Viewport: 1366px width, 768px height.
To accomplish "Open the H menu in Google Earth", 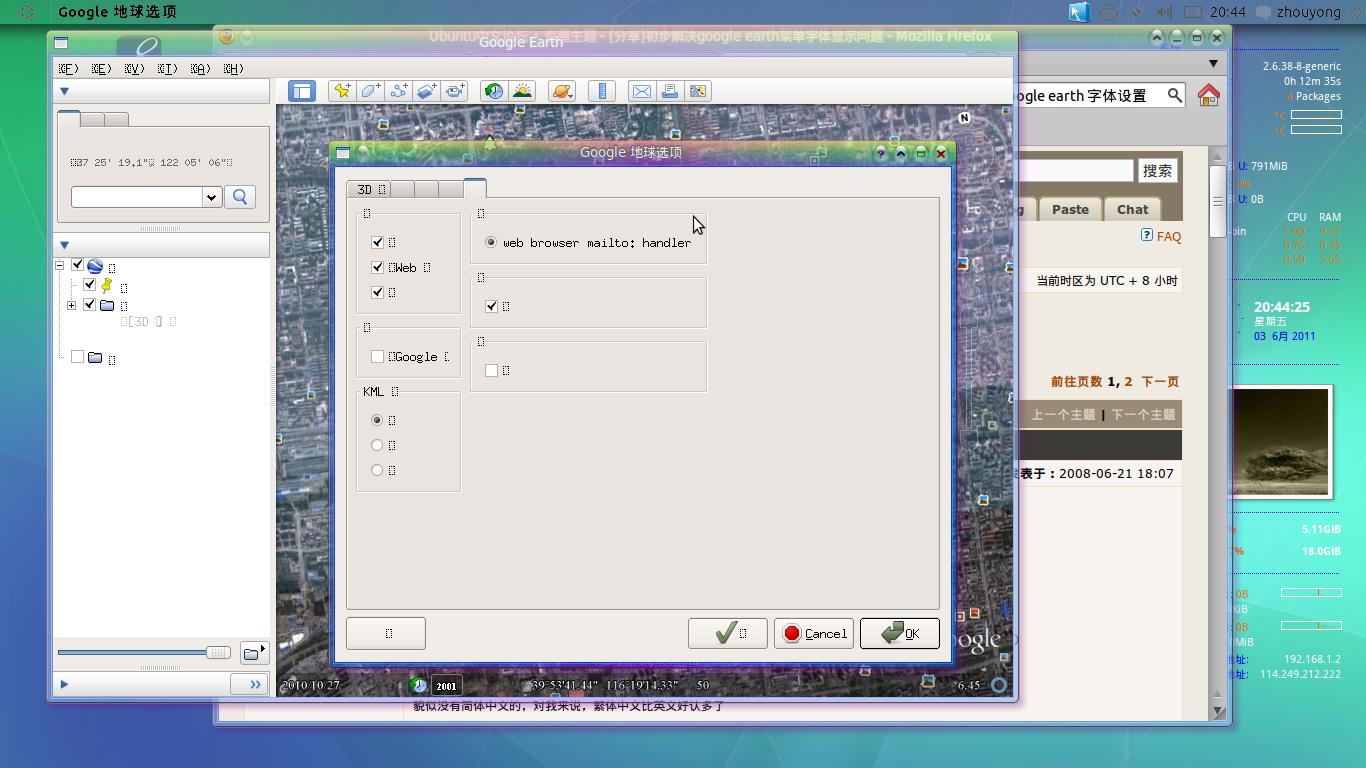I will (x=233, y=69).
